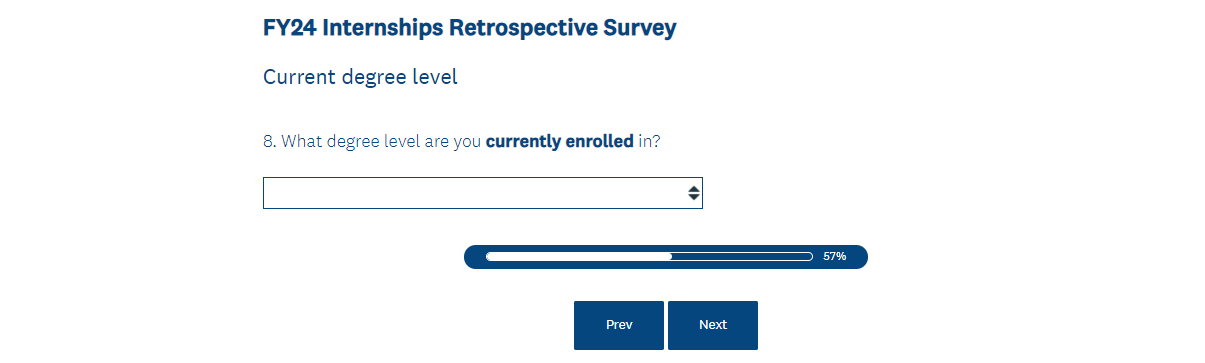Click the empty select field for question 8
The width and height of the screenshot is (1205, 363).
click(x=482, y=193)
